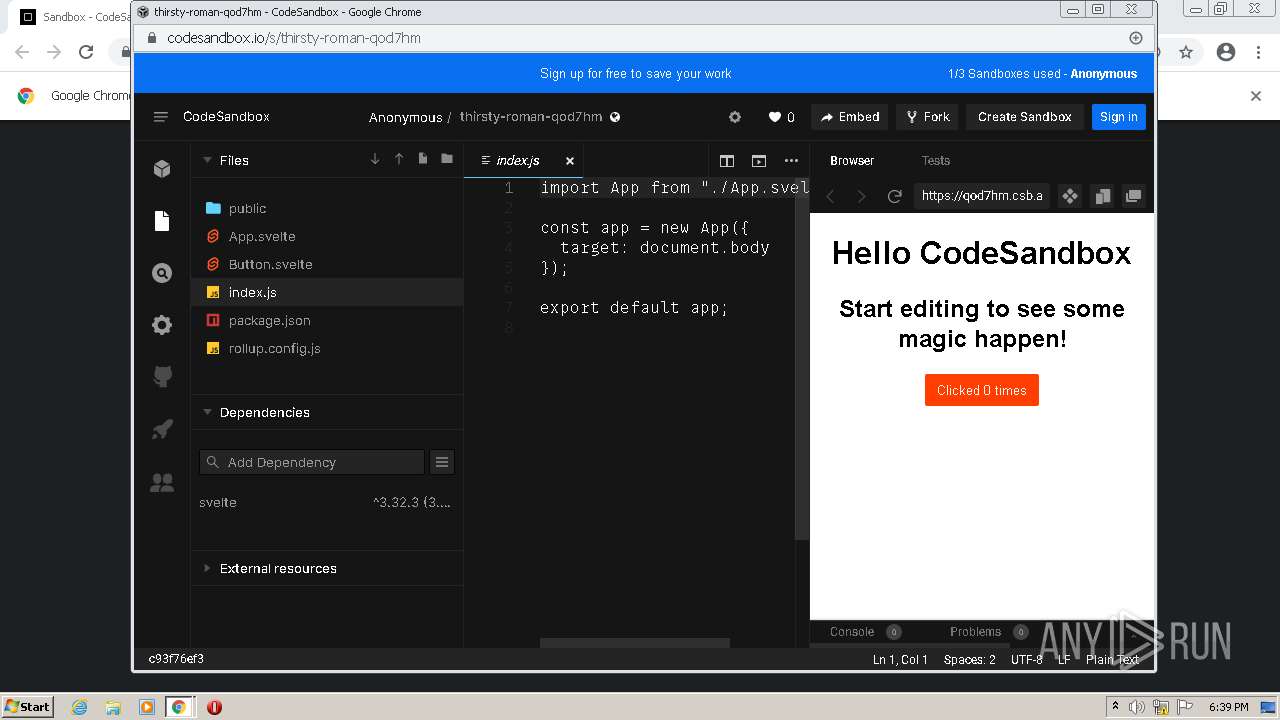Fork this sandbox
The image size is (1280, 720).
pos(928,117)
